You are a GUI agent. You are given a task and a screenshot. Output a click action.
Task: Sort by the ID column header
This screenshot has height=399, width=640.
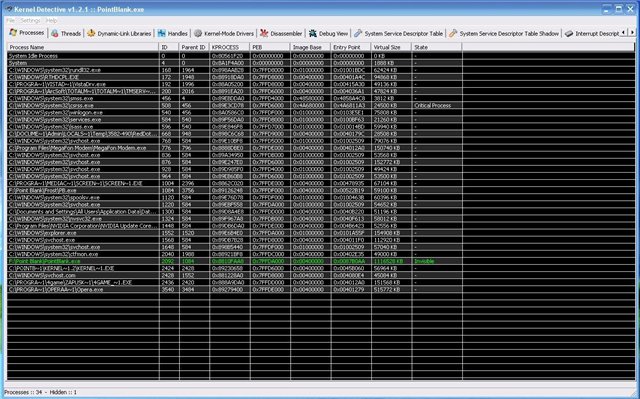tap(169, 47)
